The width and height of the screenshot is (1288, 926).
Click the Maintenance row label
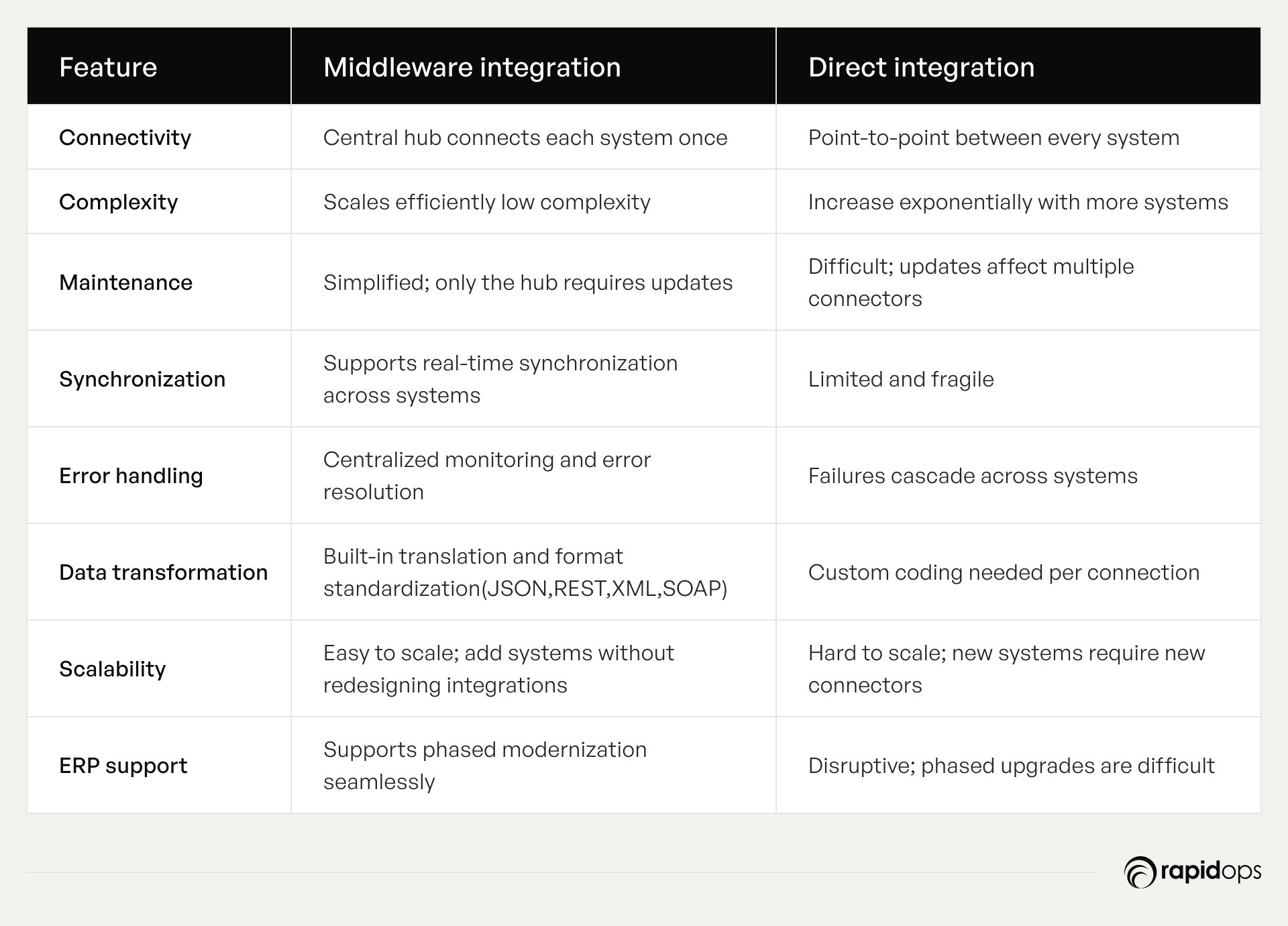click(x=125, y=282)
